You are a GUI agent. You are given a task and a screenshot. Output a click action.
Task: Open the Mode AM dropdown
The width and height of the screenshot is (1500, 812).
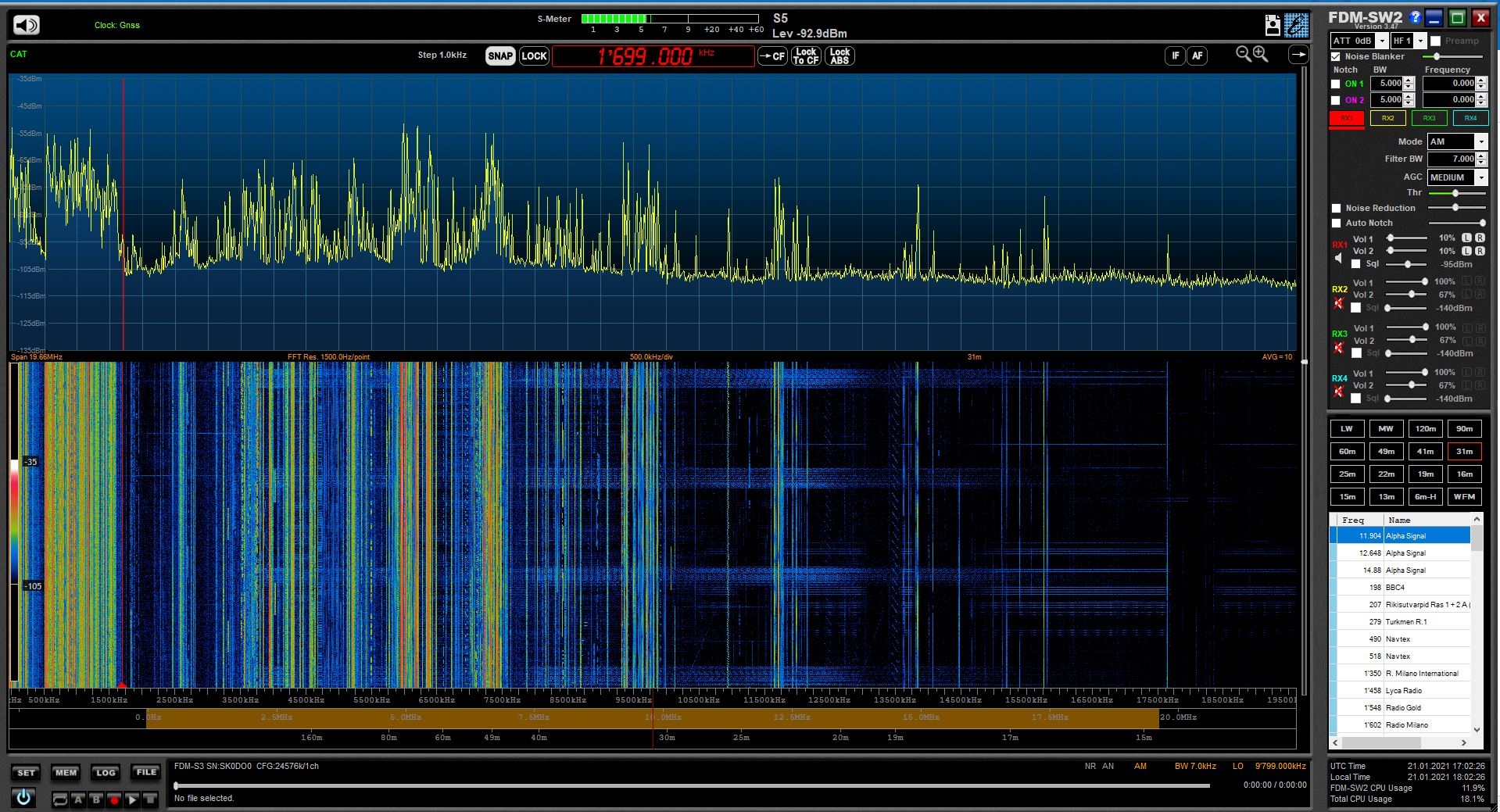pos(1480,141)
